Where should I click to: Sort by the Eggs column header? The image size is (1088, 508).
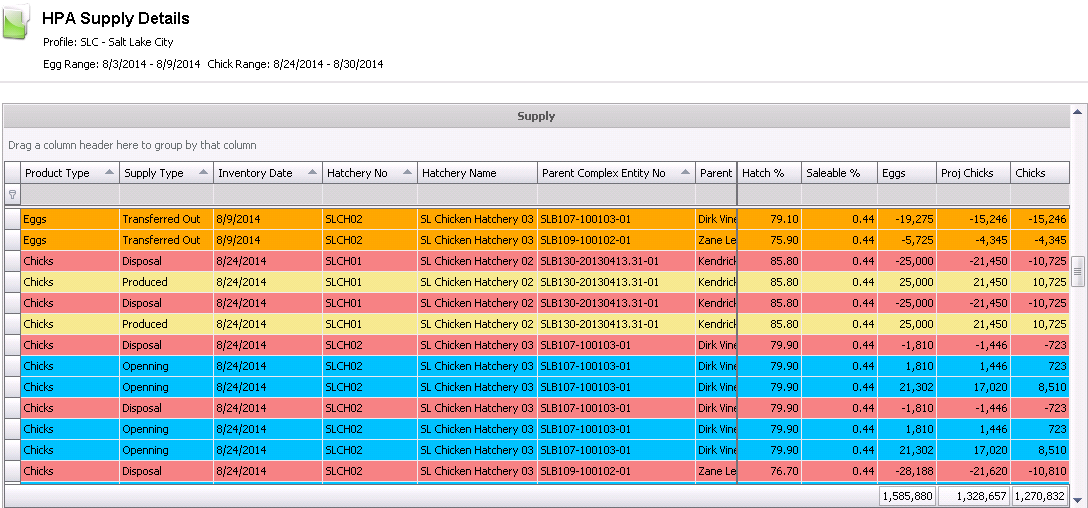click(906, 173)
